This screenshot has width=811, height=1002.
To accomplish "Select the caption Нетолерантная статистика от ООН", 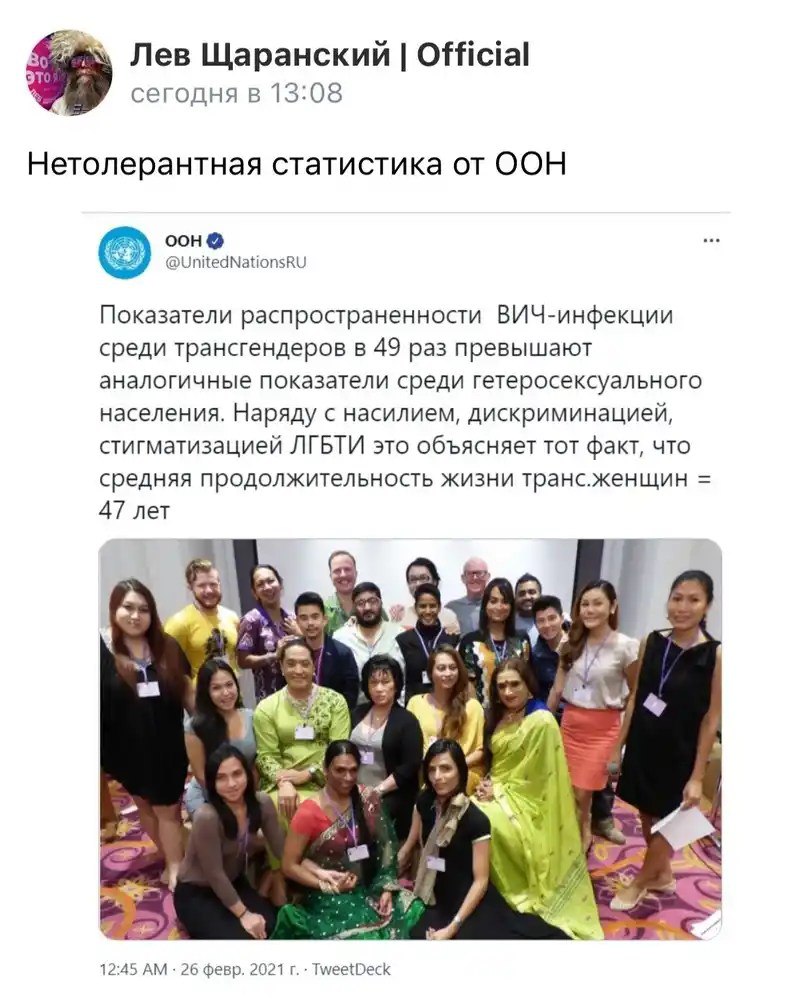I will [x=297, y=164].
